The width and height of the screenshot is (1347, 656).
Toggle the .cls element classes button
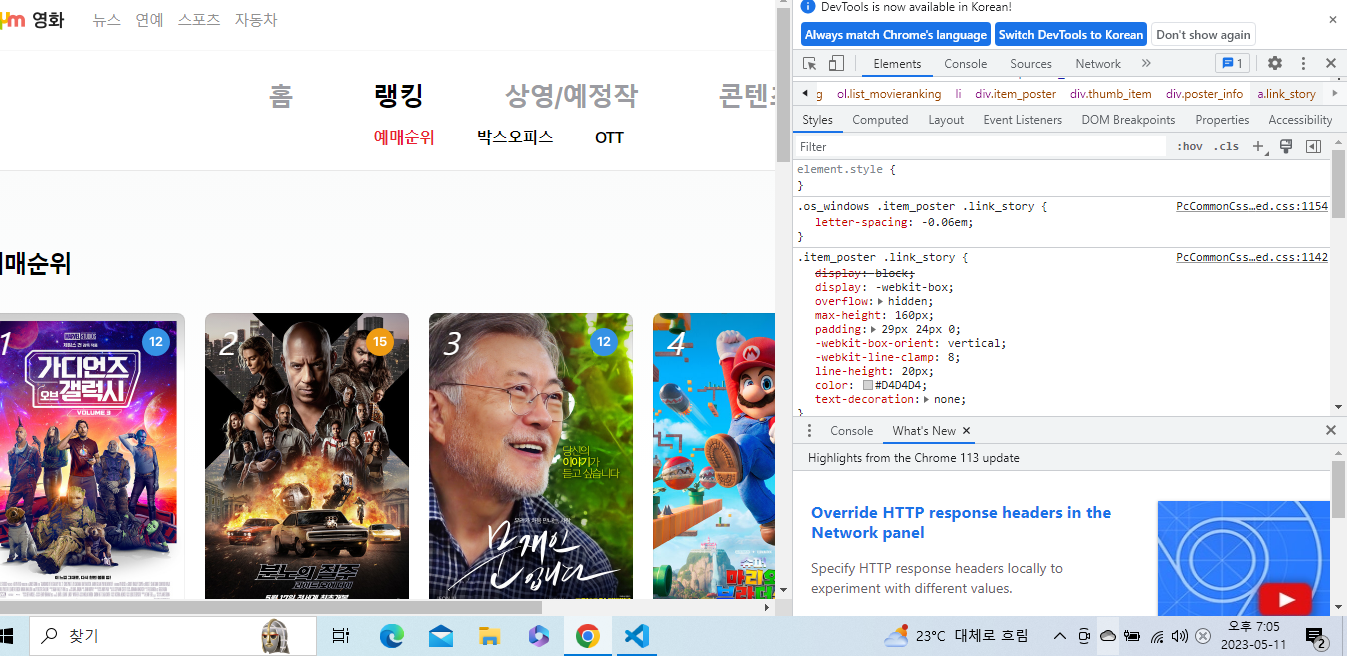(x=1226, y=146)
